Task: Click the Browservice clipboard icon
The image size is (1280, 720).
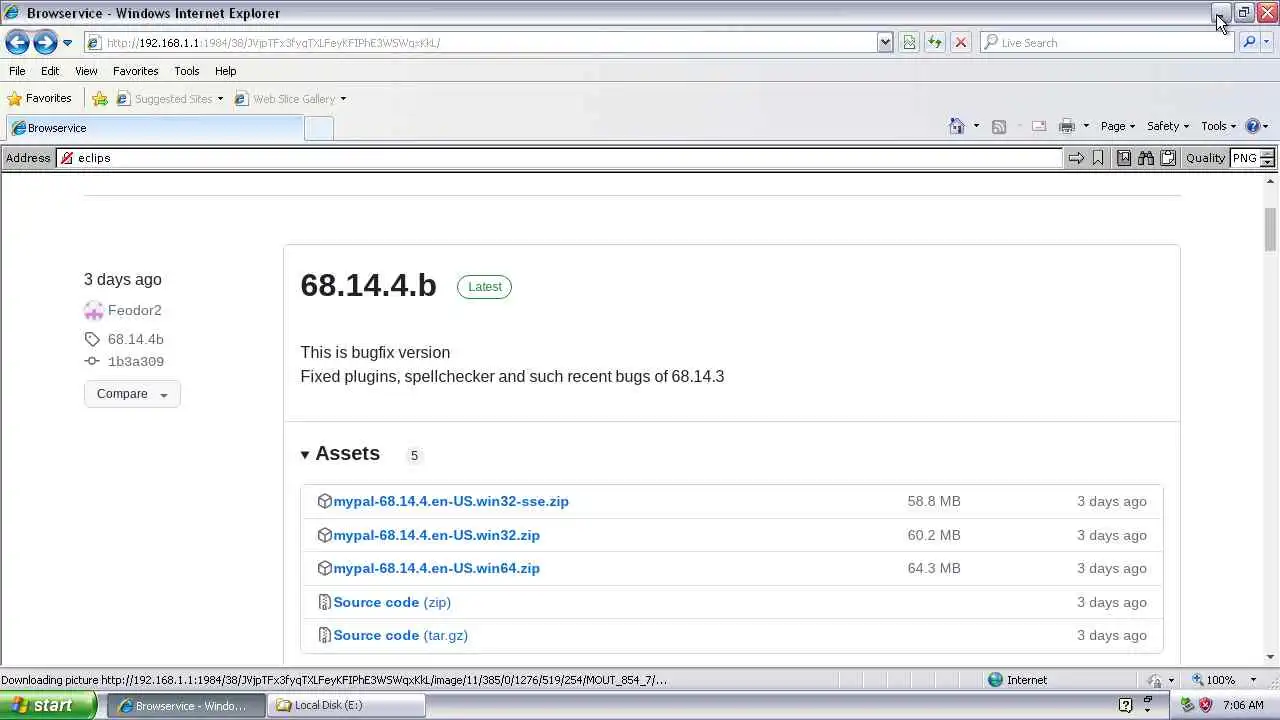Action: (1168, 158)
